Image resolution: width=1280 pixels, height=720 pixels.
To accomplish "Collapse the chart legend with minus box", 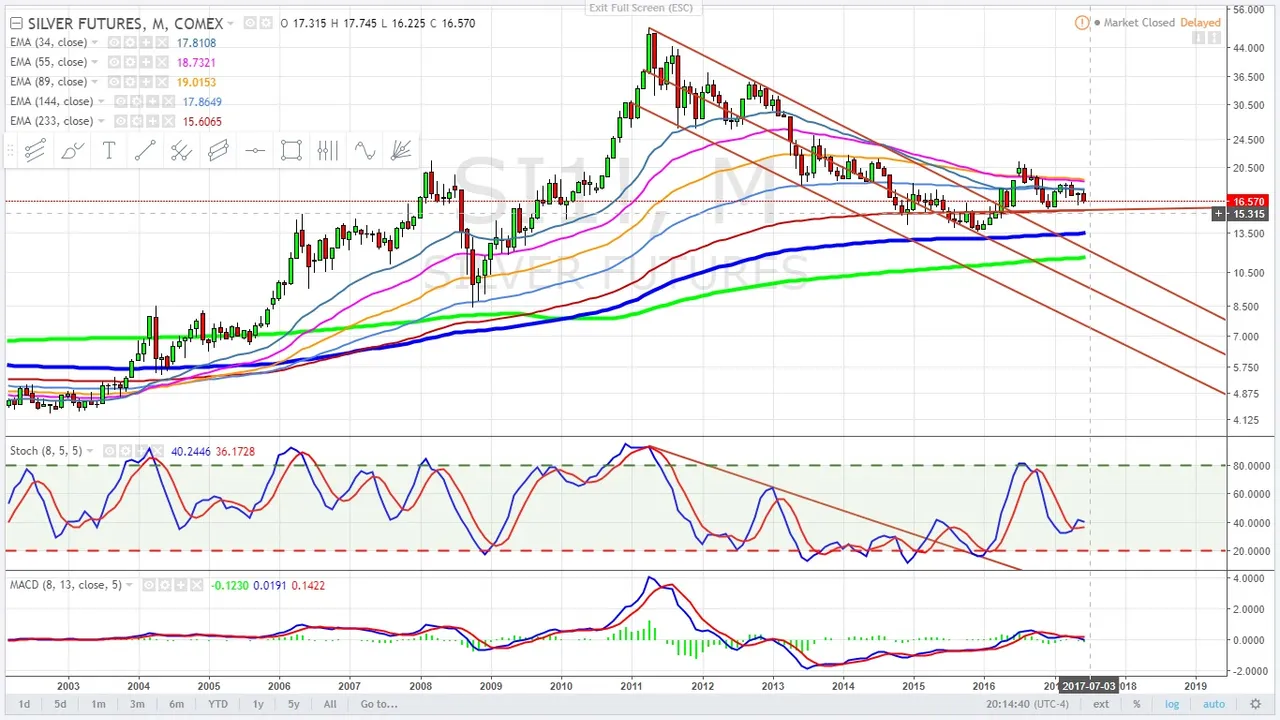I will (x=16, y=23).
